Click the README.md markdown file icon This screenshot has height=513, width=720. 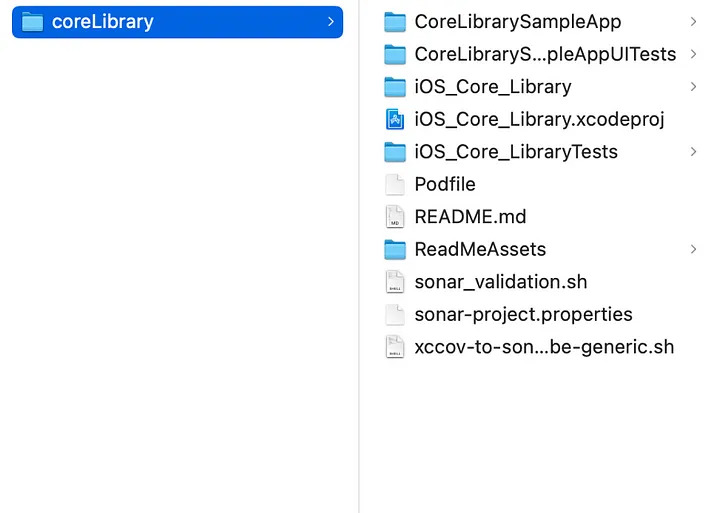(x=395, y=217)
